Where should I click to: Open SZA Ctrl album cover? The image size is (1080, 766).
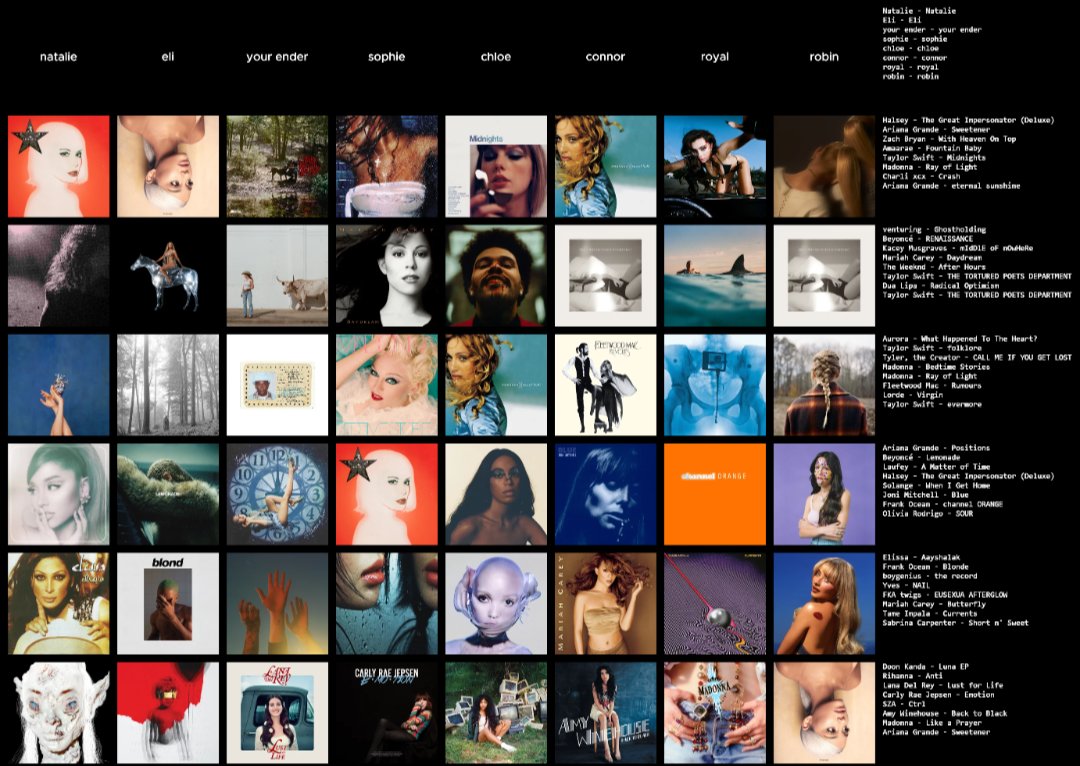[496, 713]
